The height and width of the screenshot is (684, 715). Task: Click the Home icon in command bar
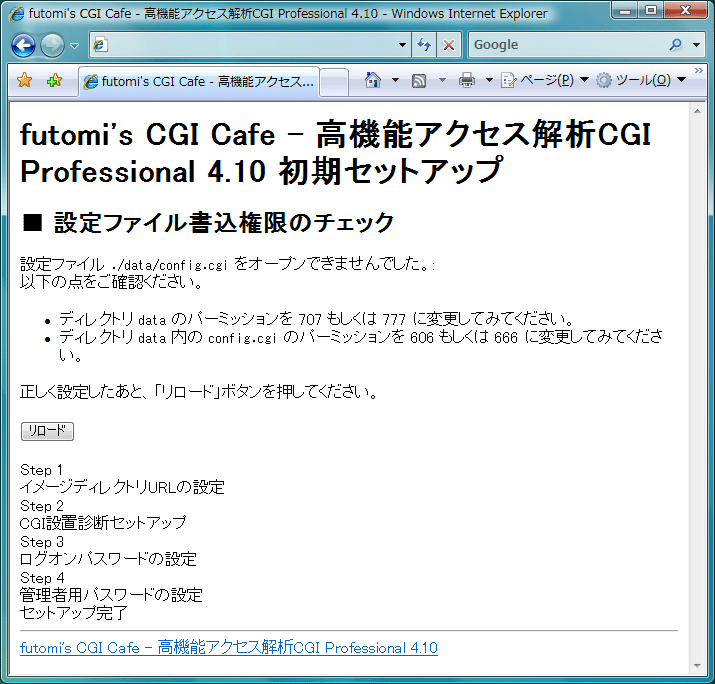pos(373,80)
